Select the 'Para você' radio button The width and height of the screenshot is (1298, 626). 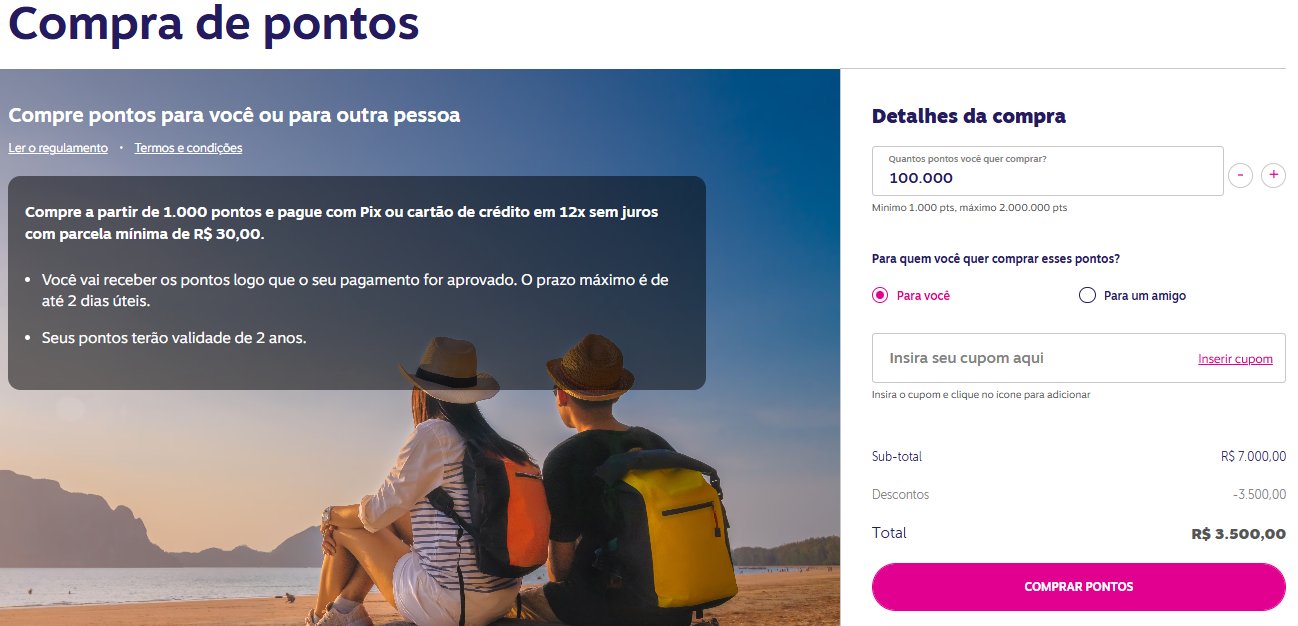point(880,295)
